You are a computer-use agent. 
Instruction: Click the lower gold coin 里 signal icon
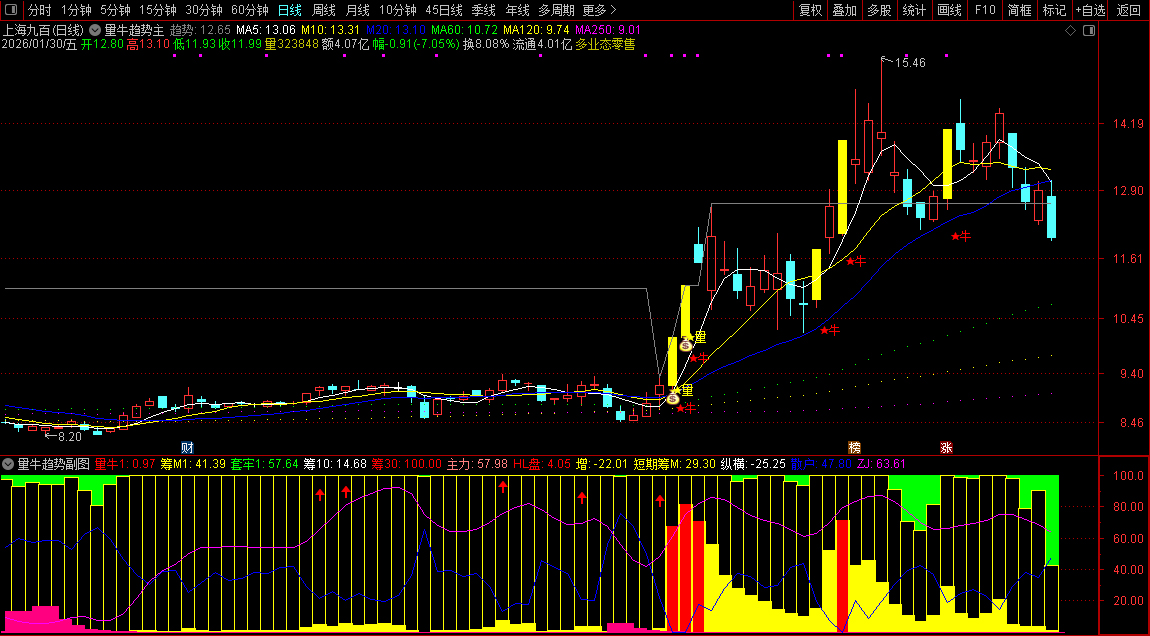pos(673,398)
